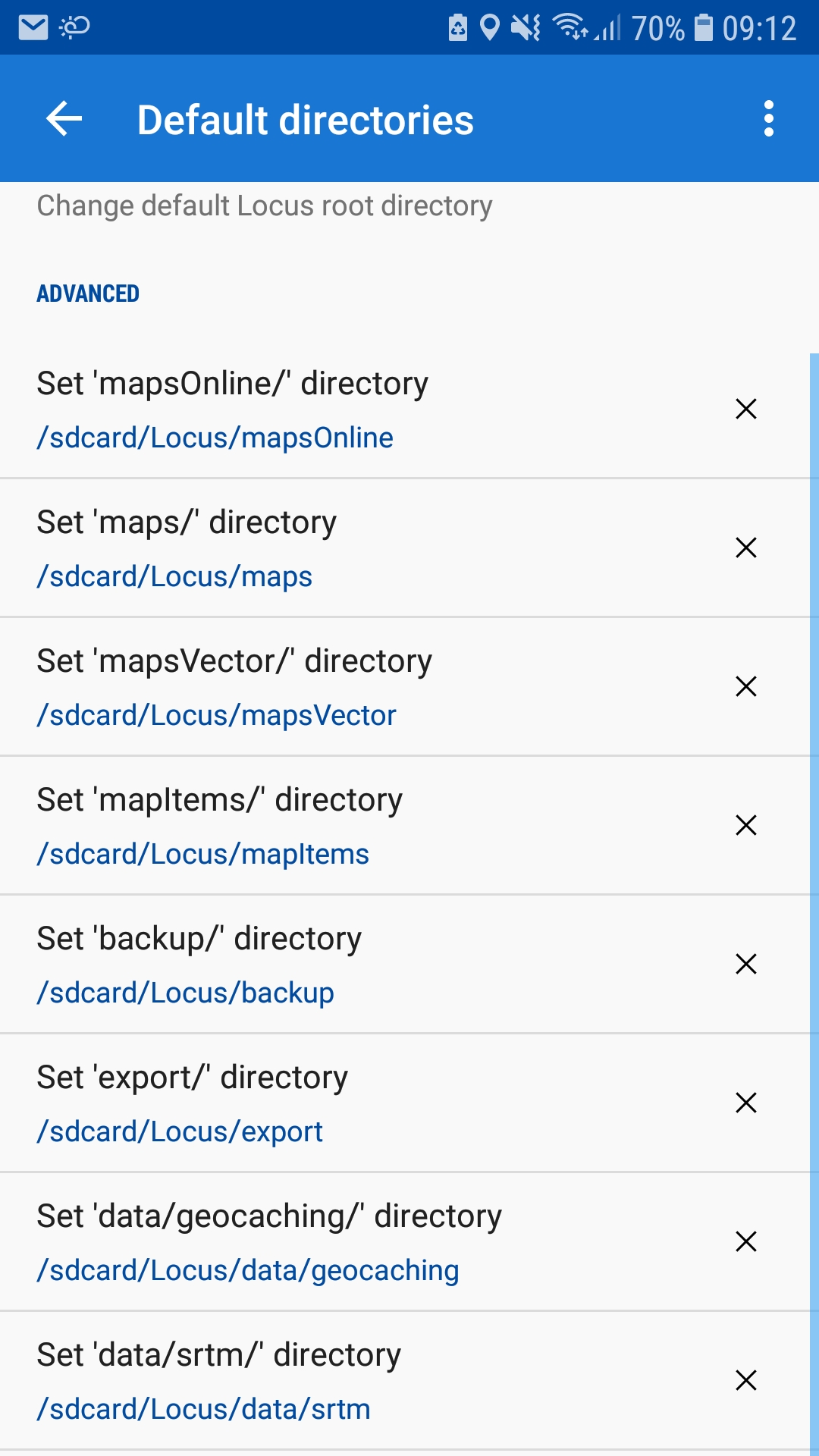
Task: Open Set 'data/geocaching/' directory option
Action: pos(269,1216)
